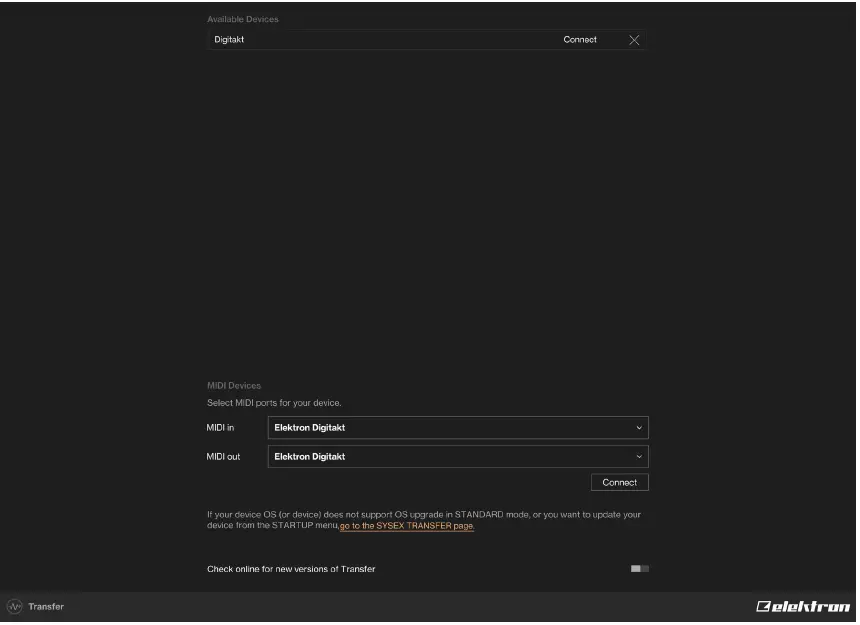Viewport: 860px width, 625px height.
Task: Click the waveform circle icon beside Transfer
Action: coord(13,606)
